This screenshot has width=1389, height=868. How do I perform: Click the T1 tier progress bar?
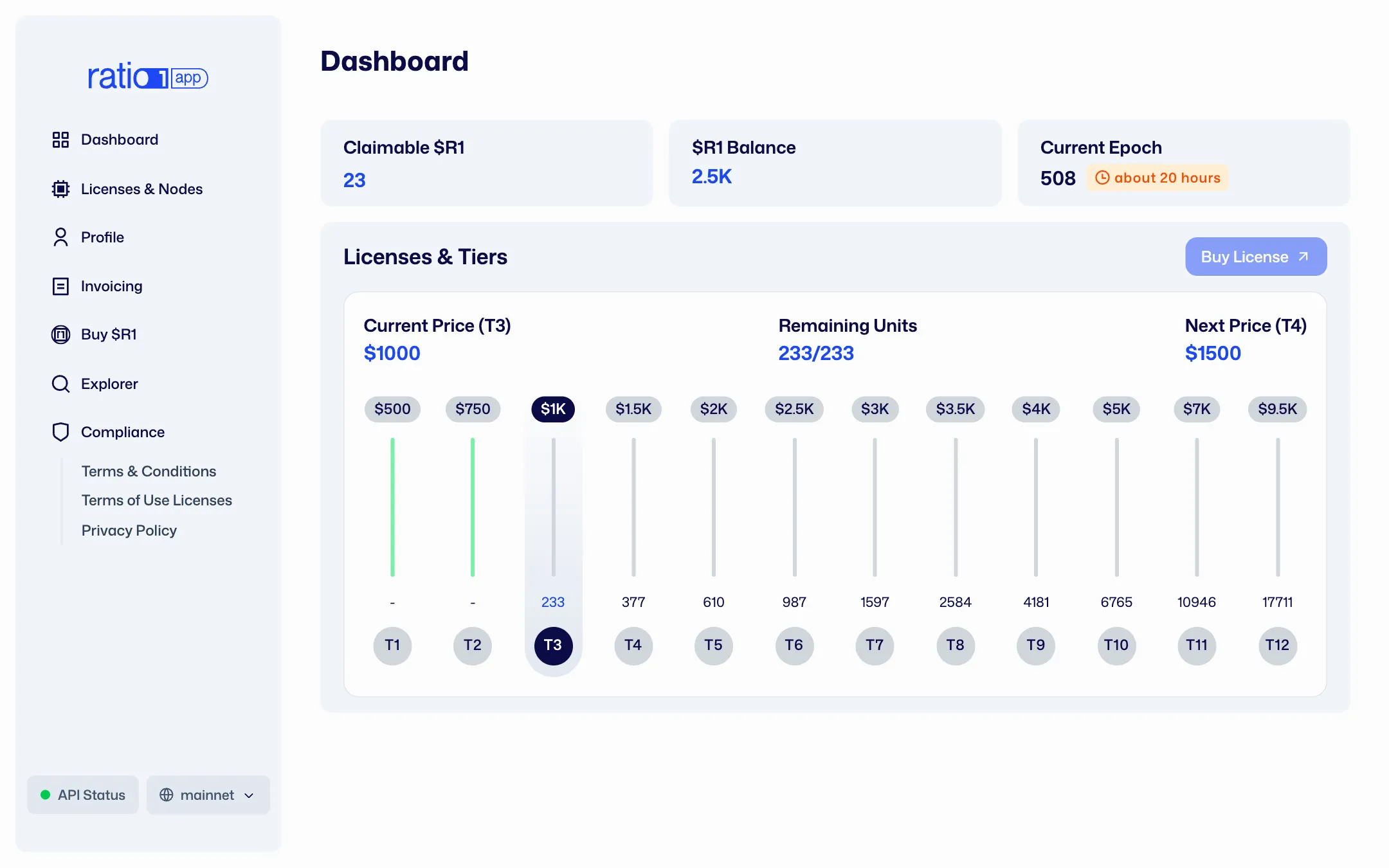392,507
